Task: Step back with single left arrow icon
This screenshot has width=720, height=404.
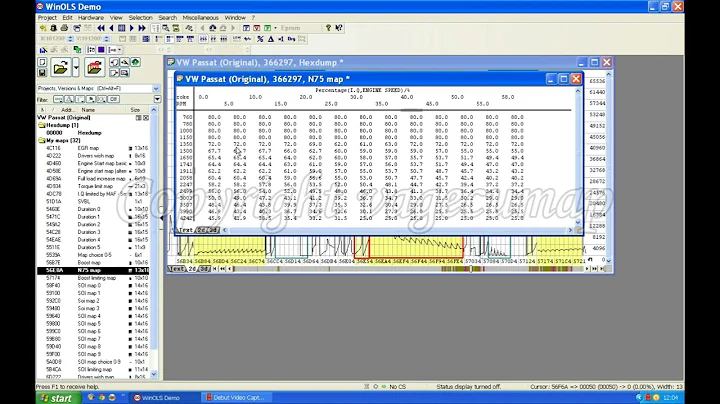Action: (x=111, y=28)
